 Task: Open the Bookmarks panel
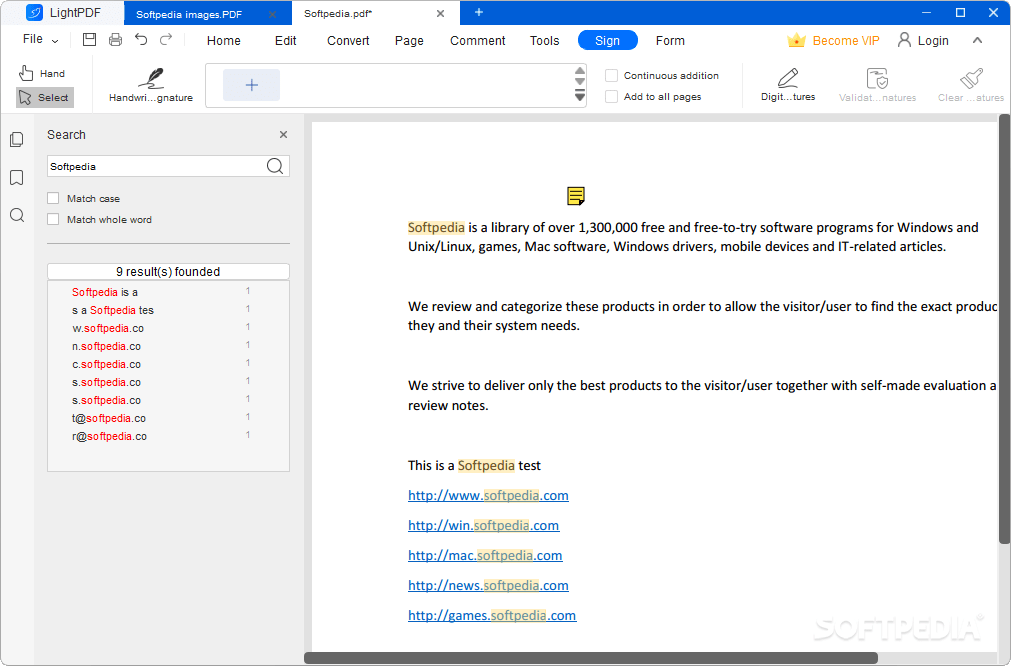click(x=16, y=177)
